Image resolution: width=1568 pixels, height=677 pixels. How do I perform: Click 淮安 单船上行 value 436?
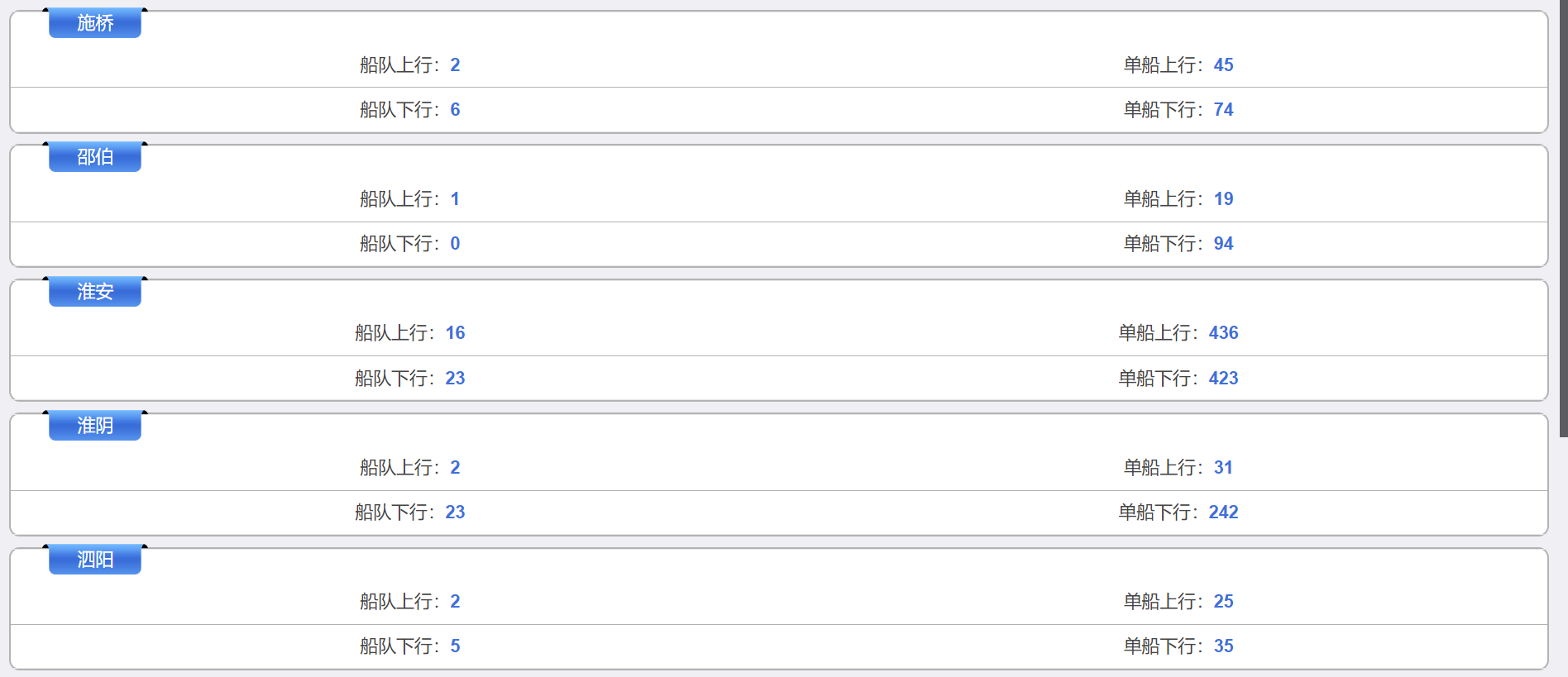point(1223,333)
